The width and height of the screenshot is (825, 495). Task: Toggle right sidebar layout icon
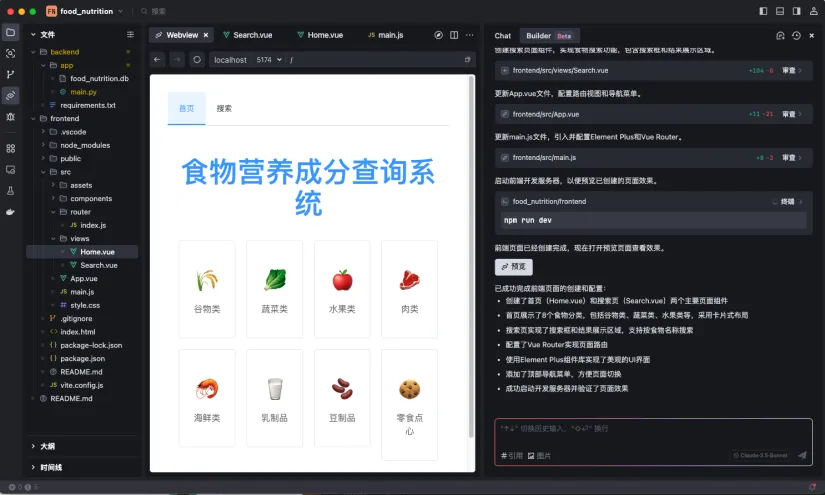(x=797, y=11)
